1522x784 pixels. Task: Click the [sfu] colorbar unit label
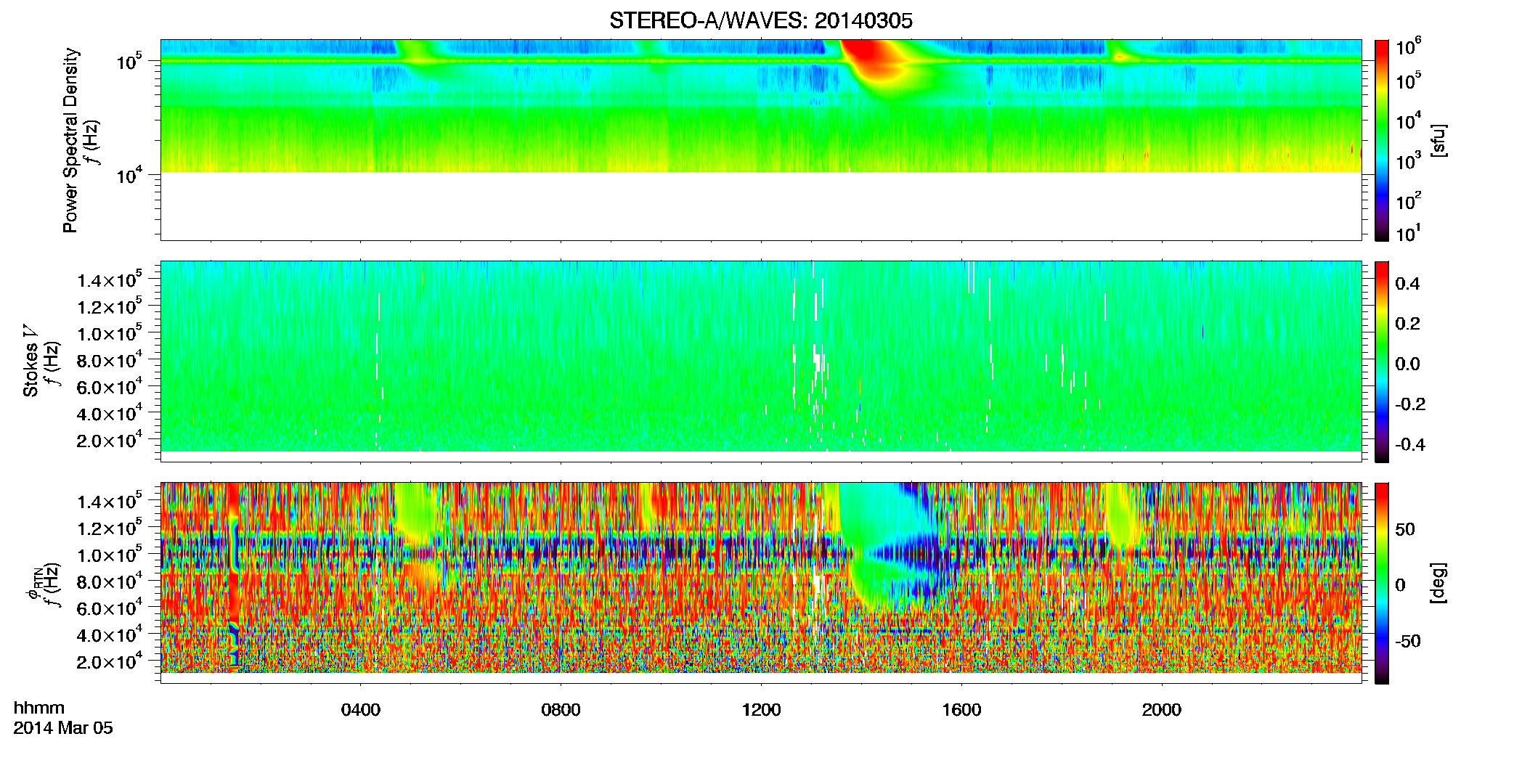click(1438, 140)
